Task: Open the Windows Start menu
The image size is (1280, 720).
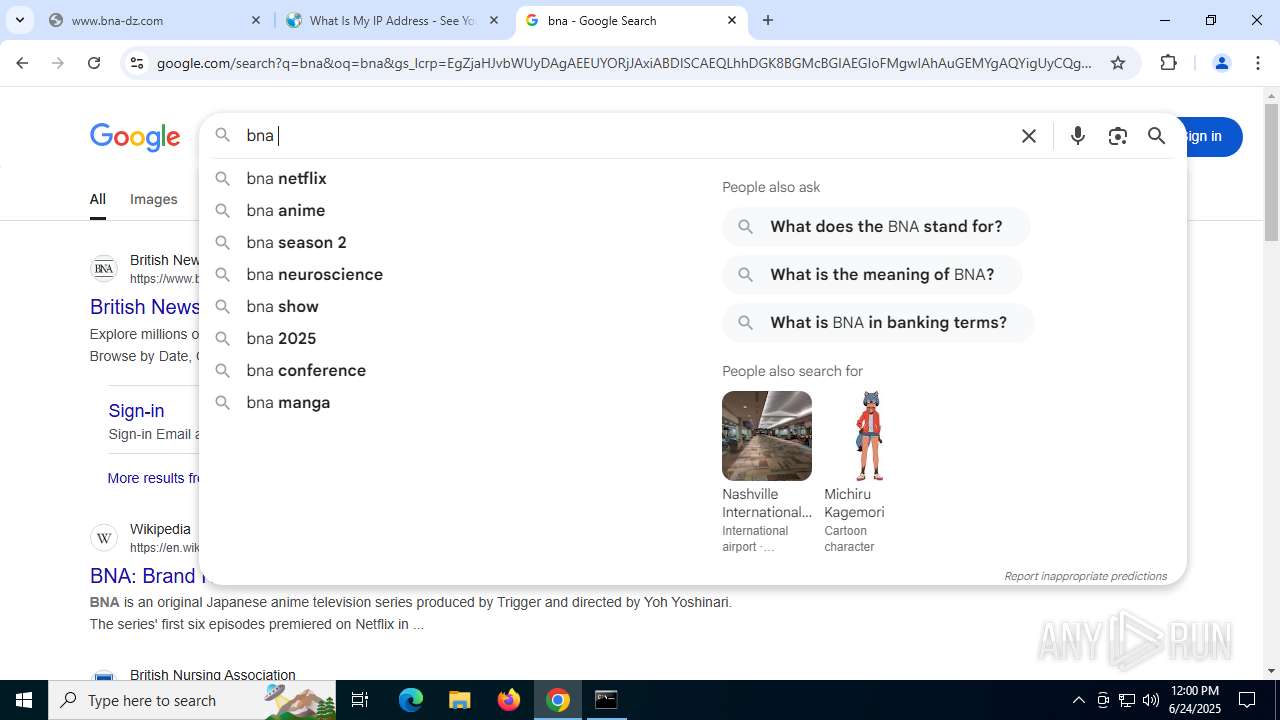Action: 24,700
